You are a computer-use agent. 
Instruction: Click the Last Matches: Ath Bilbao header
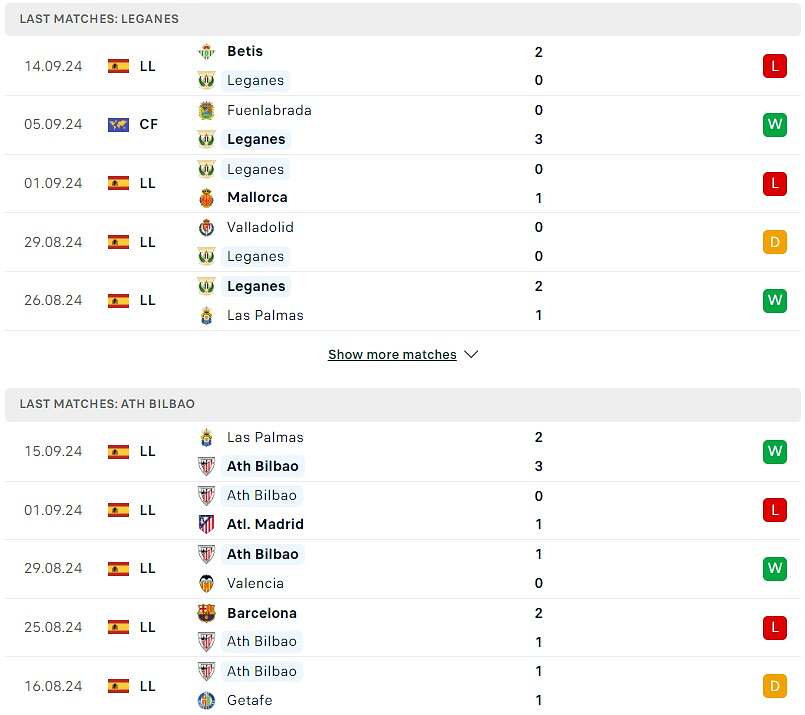[x=107, y=404]
